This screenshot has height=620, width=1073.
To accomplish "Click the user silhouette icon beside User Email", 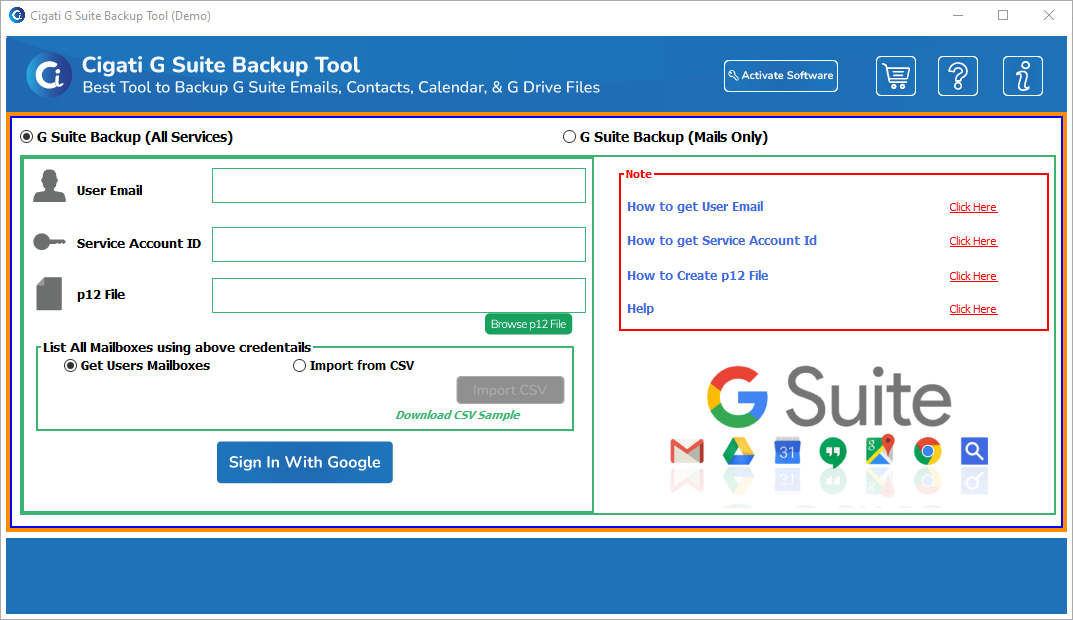I will (49, 186).
